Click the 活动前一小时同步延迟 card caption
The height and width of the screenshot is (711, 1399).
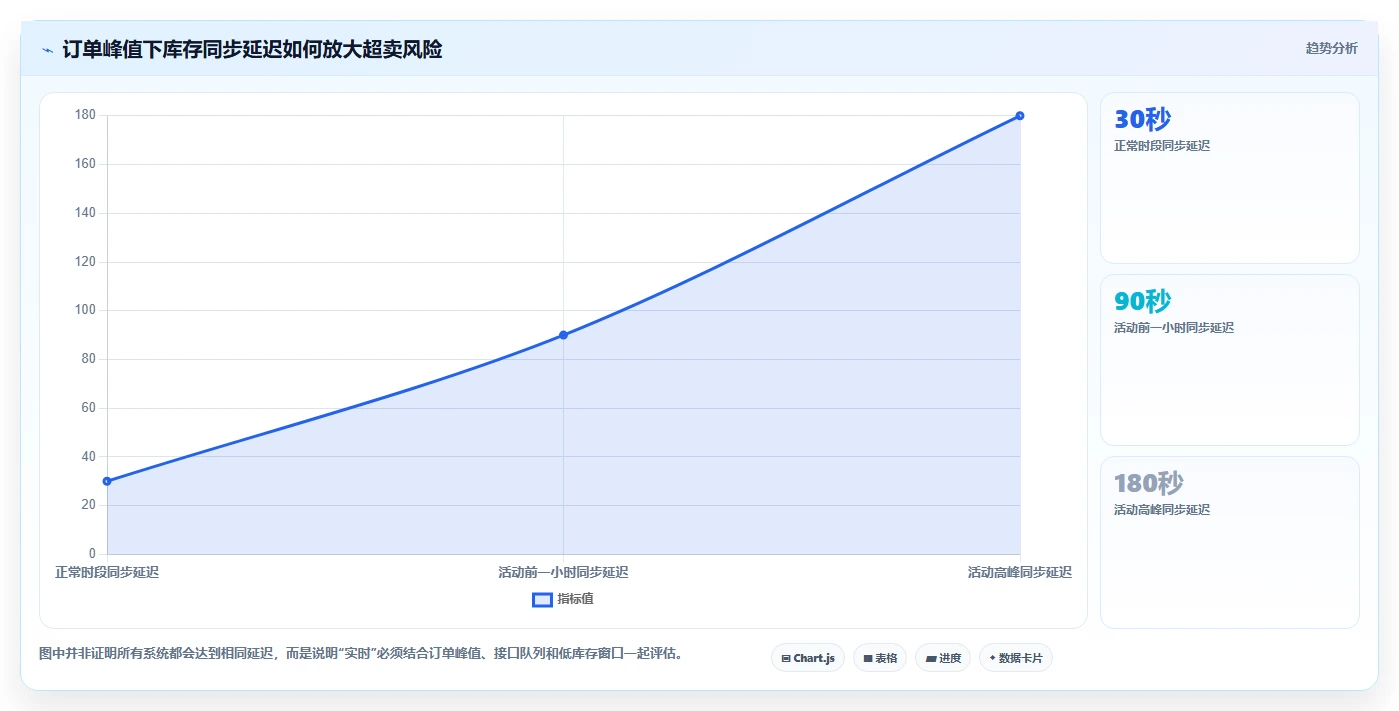tap(1174, 328)
